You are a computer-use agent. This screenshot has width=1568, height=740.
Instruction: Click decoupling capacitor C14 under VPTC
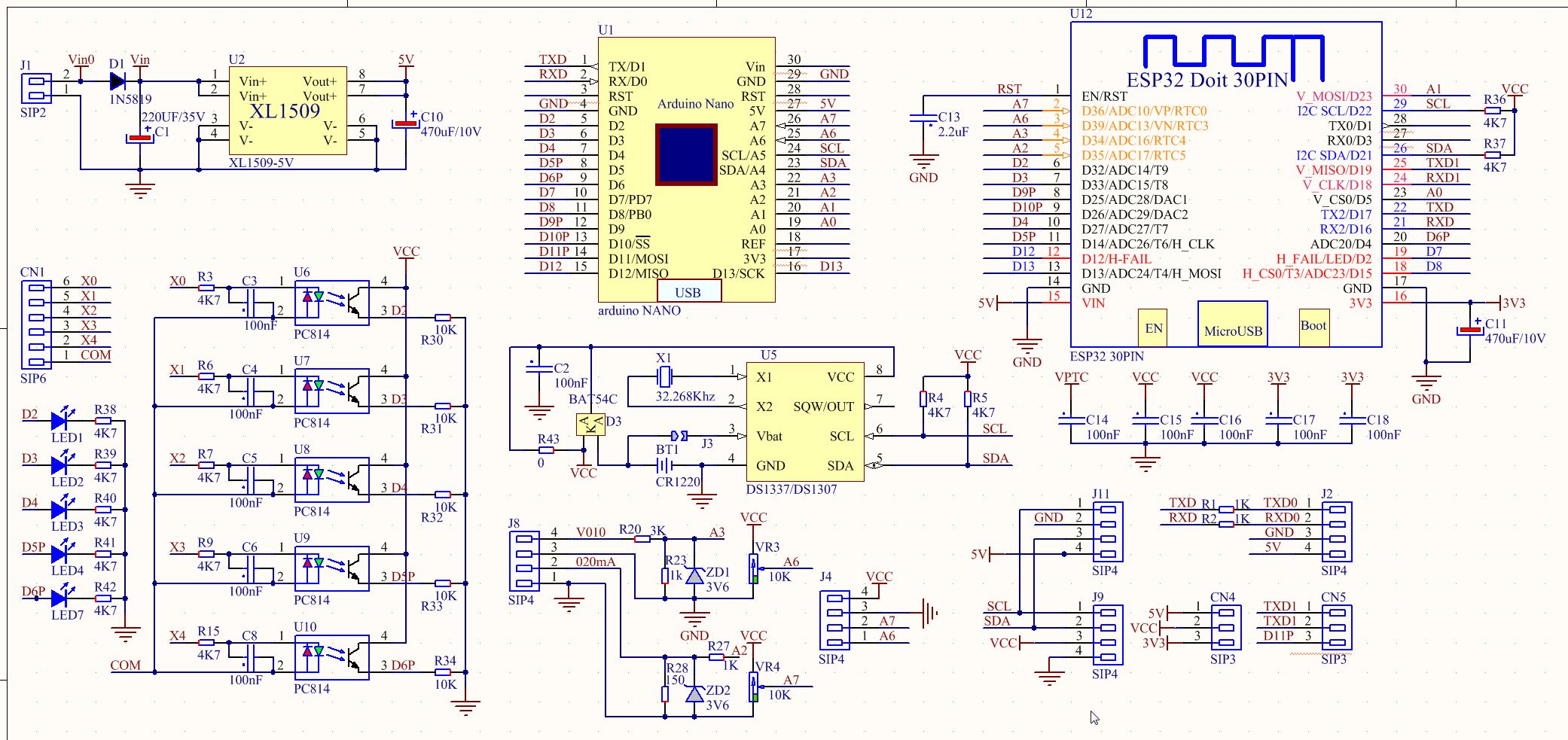[1071, 420]
